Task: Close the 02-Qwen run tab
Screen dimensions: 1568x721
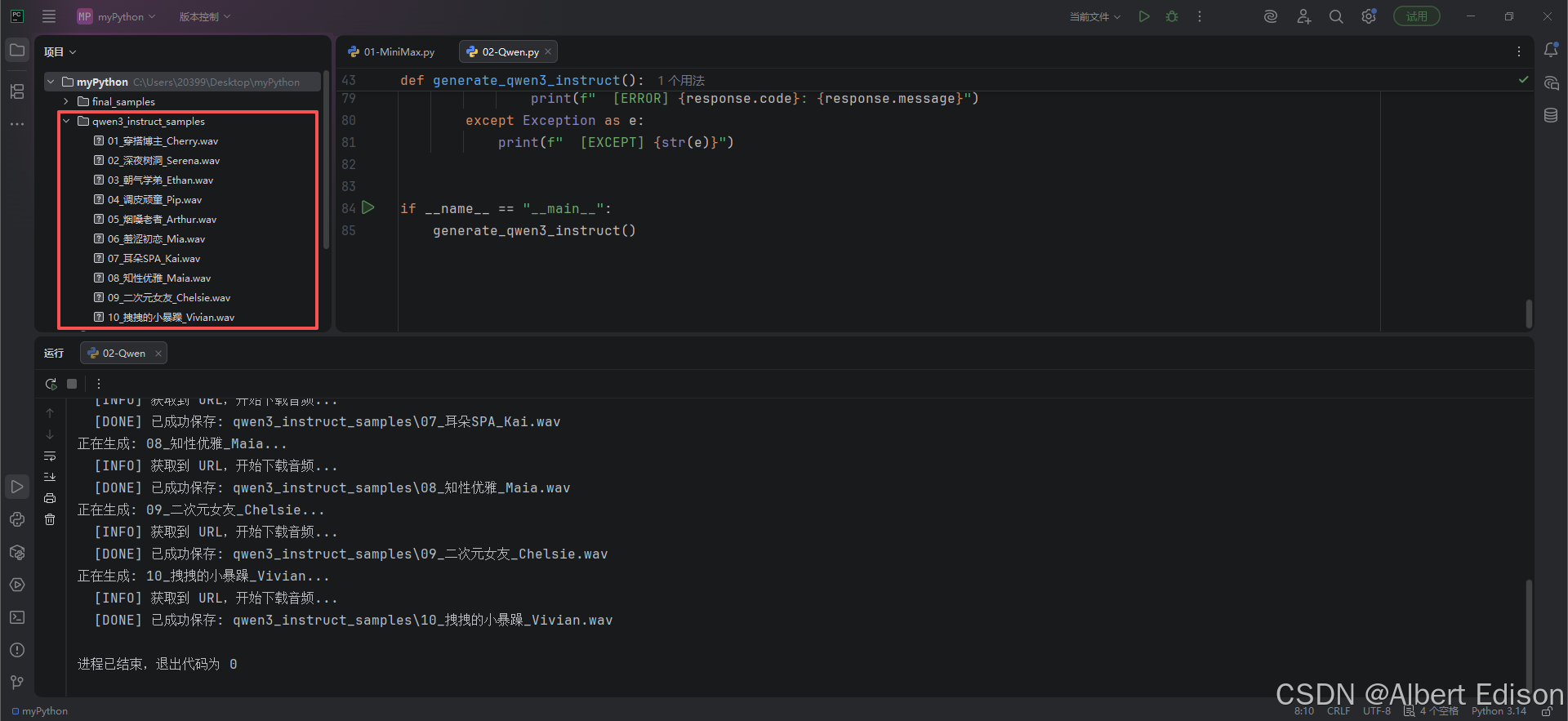Action: [x=158, y=353]
